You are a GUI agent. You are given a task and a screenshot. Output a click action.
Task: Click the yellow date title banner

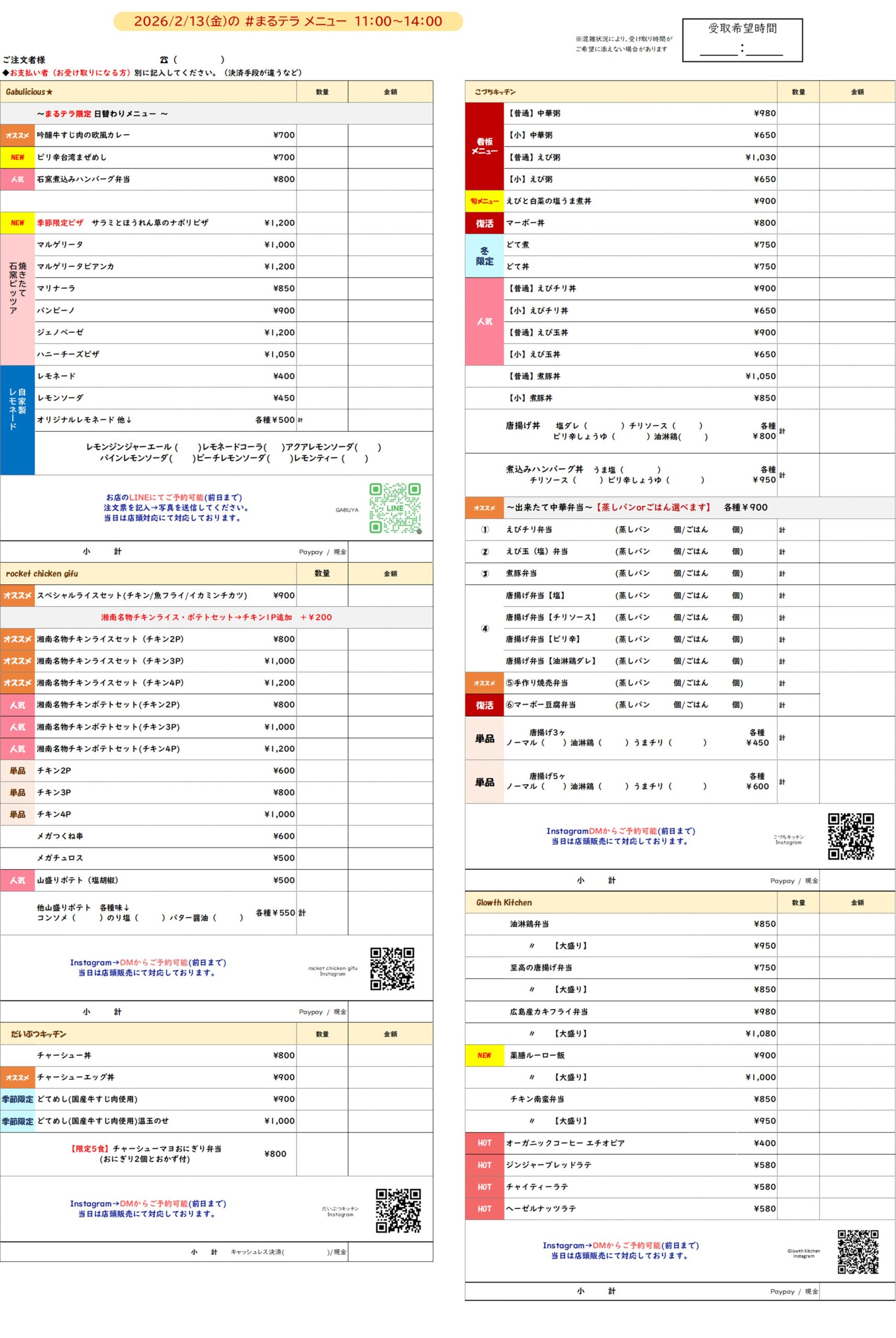click(x=288, y=22)
